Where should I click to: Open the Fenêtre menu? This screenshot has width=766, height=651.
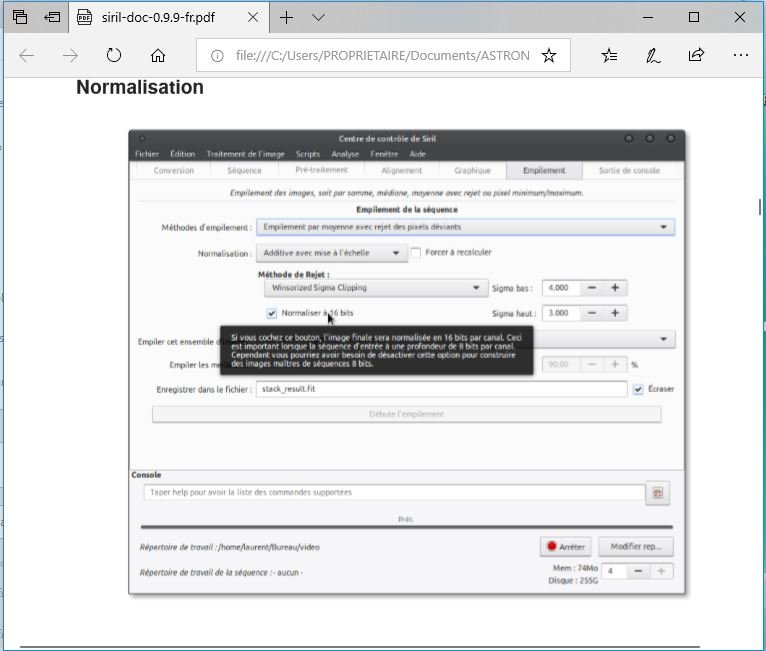pyautogui.click(x=384, y=154)
